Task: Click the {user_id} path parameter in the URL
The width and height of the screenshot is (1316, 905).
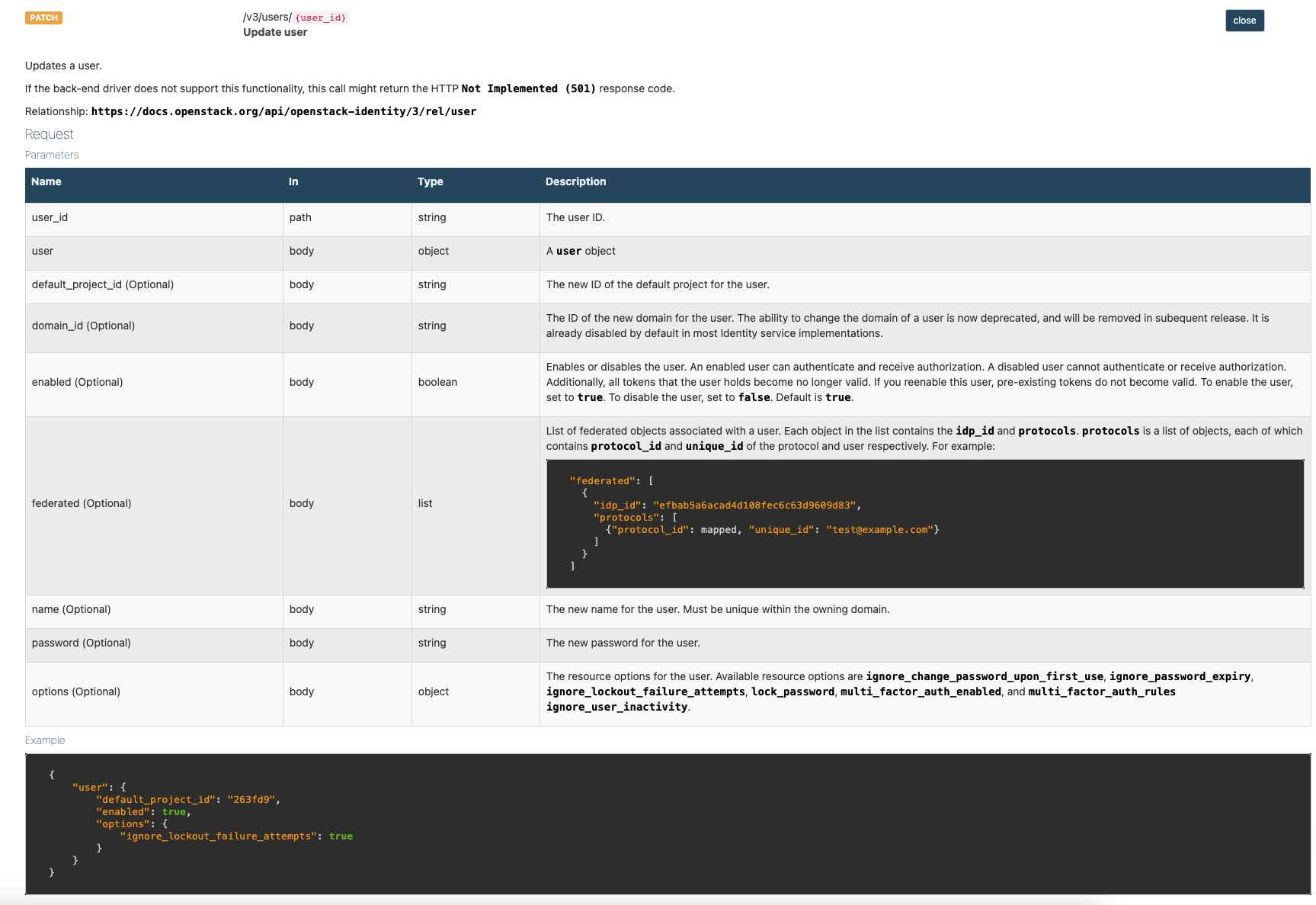Action: 320,18
